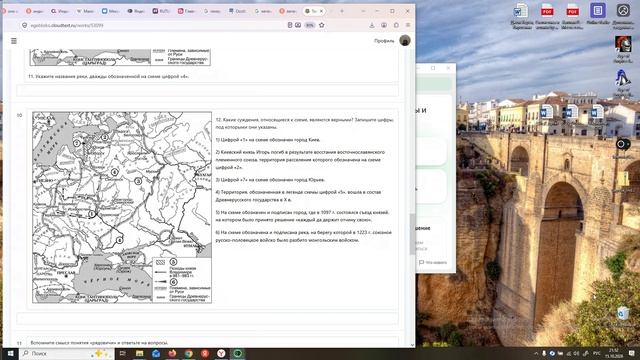Bookmark this page with the star icon
The width and height of the screenshot is (640, 360).
[x=322, y=25]
